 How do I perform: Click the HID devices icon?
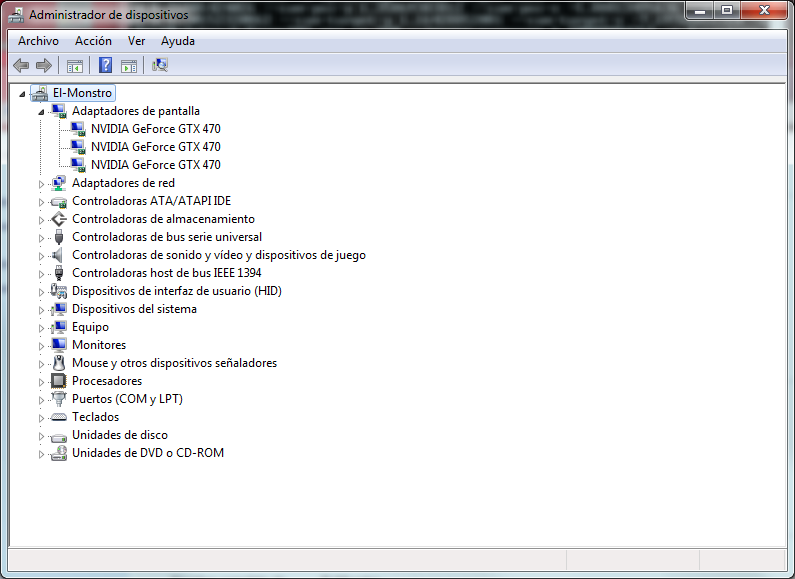pyautogui.click(x=59, y=291)
